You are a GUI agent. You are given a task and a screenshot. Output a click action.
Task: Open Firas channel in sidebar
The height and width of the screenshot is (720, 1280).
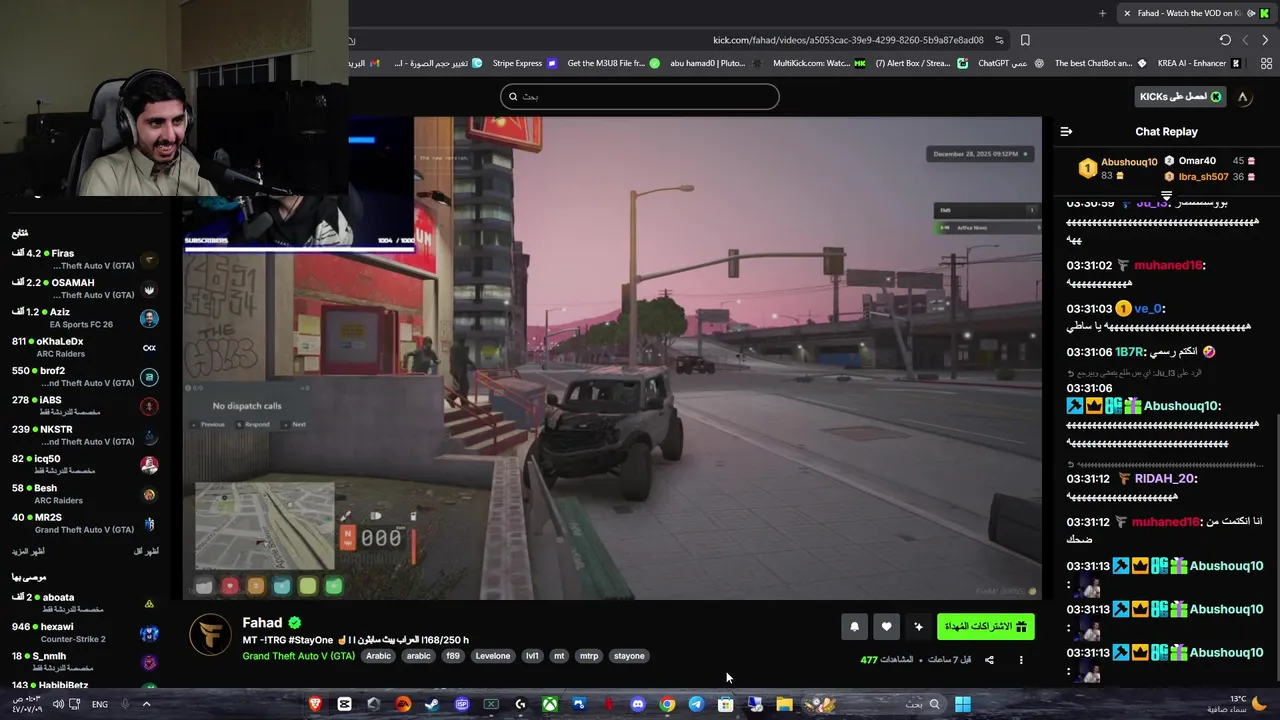pyautogui.click(x=85, y=260)
